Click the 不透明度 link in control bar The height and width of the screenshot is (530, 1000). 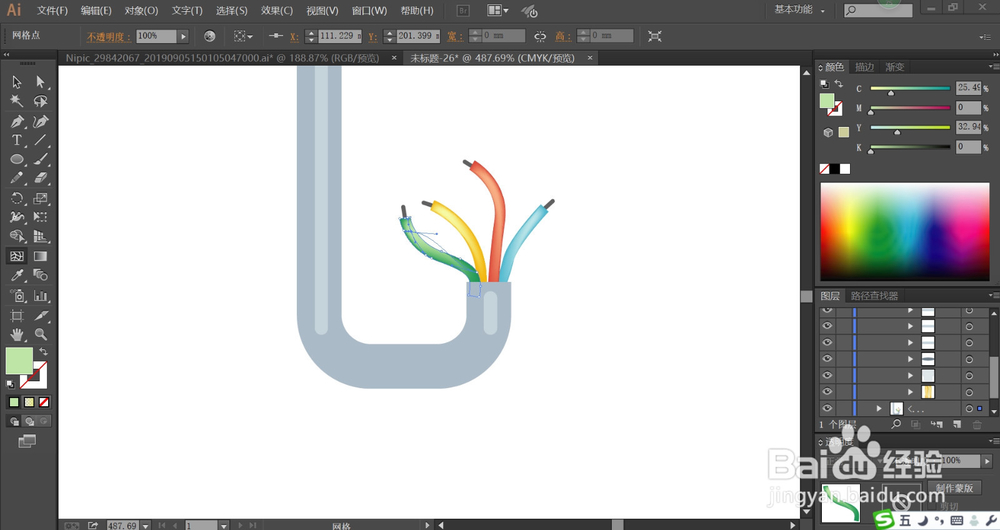[108, 36]
